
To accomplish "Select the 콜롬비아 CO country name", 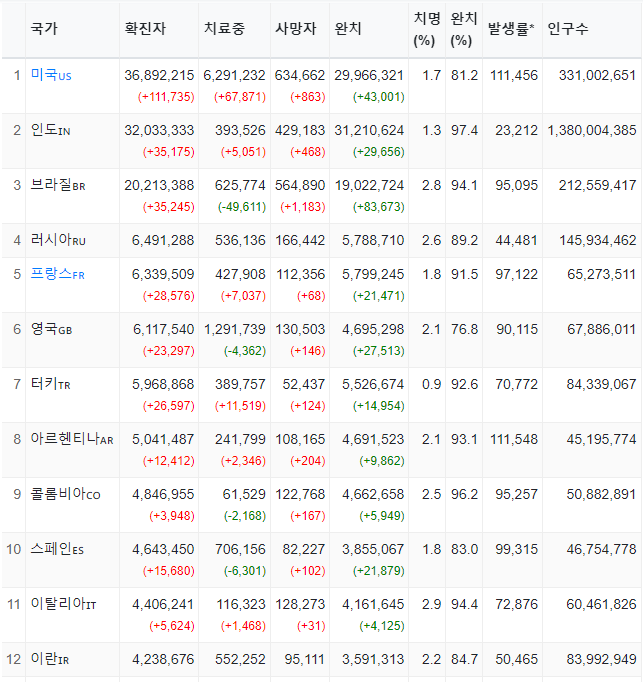I will coord(65,494).
